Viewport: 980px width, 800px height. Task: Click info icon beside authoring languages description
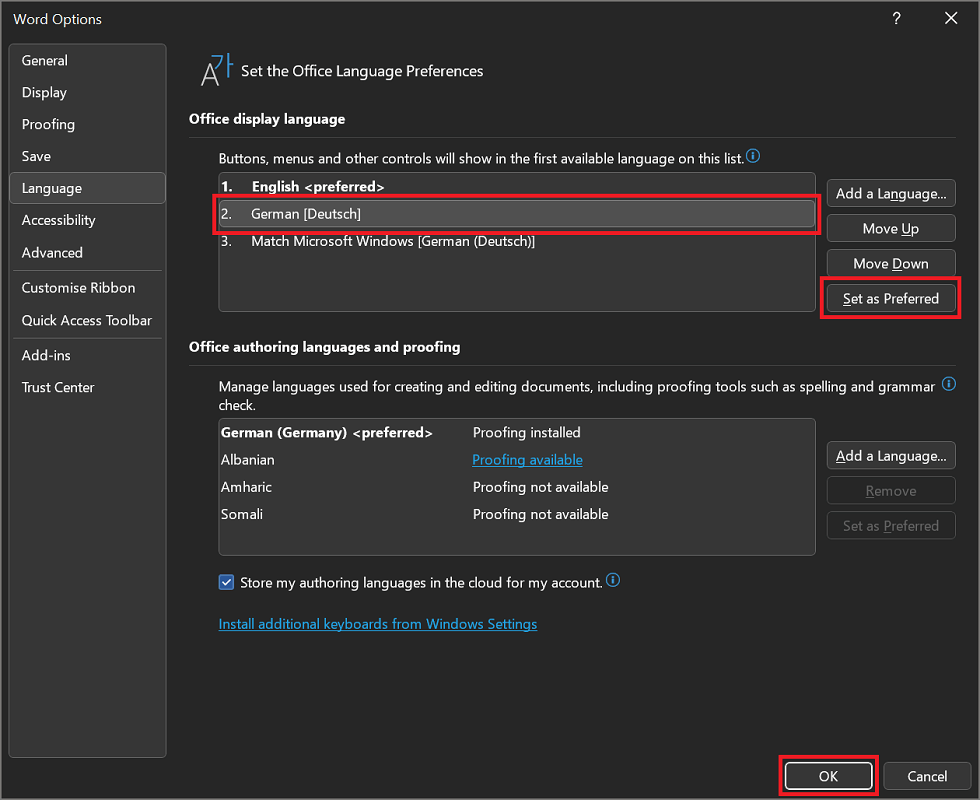pyautogui.click(x=949, y=384)
